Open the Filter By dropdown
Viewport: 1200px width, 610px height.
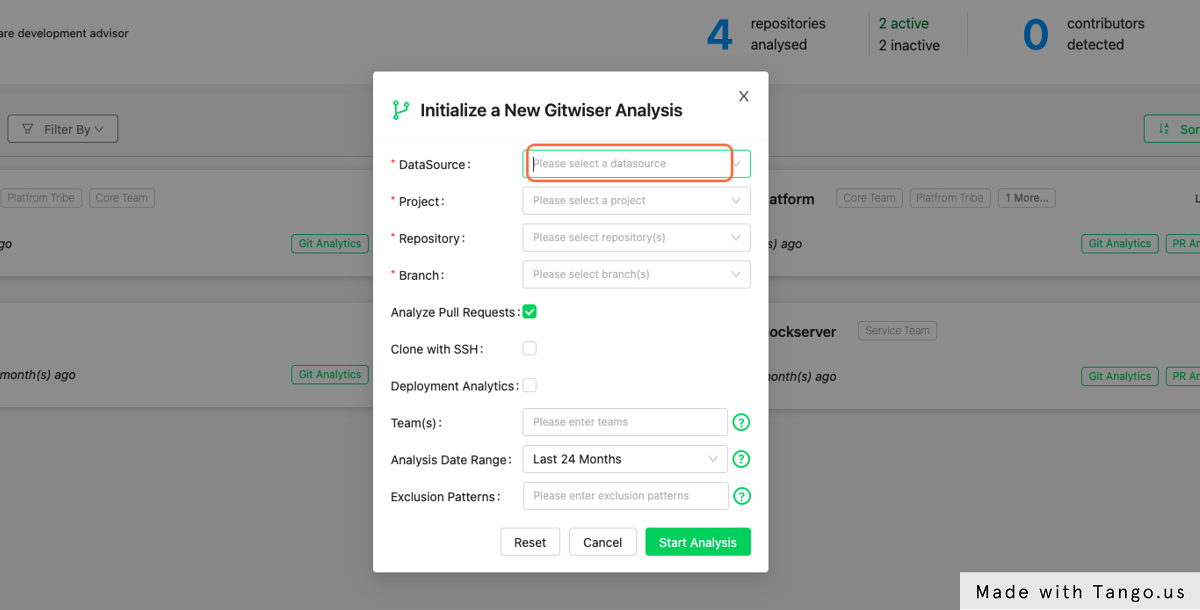click(x=63, y=129)
